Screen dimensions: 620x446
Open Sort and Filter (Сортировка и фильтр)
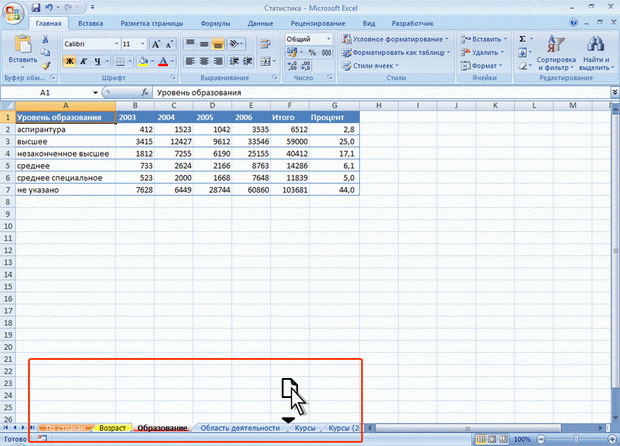coord(556,53)
